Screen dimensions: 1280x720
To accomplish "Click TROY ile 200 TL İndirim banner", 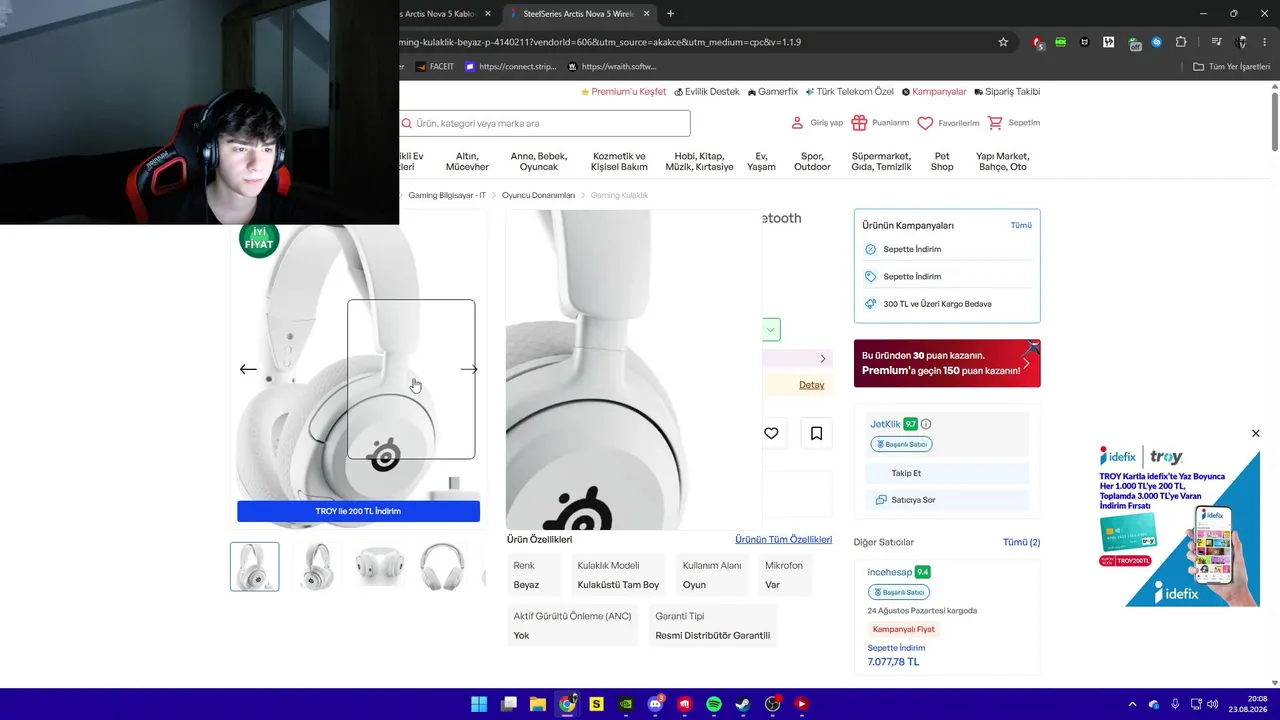I will click(358, 511).
